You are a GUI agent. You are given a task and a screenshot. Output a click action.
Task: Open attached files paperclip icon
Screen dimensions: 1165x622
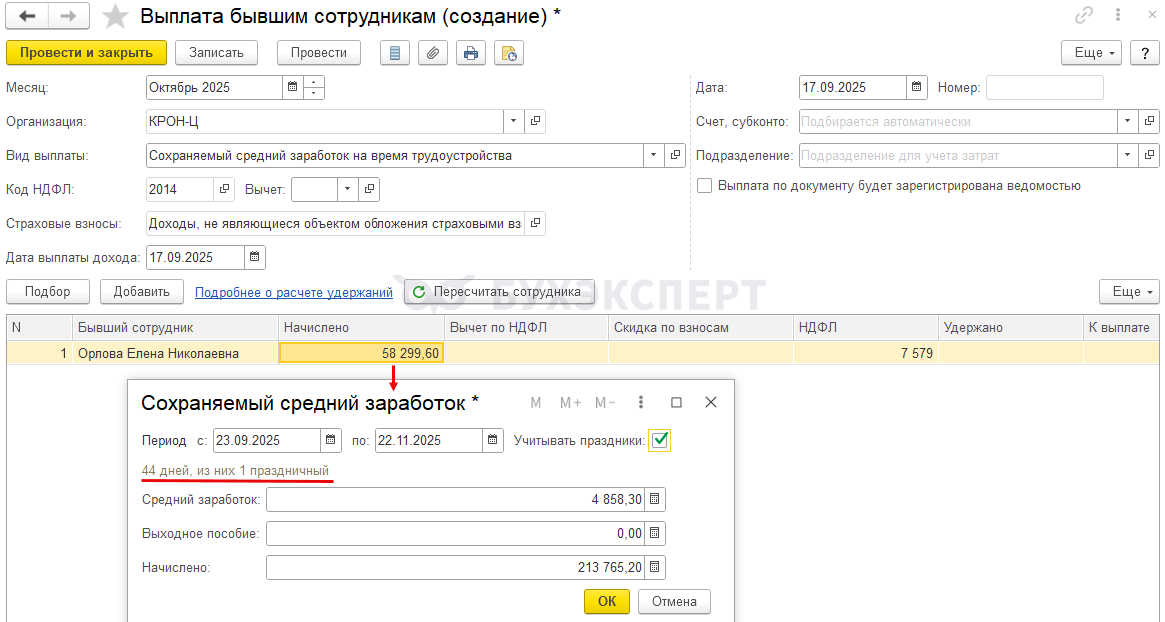(x=432, y=53)
